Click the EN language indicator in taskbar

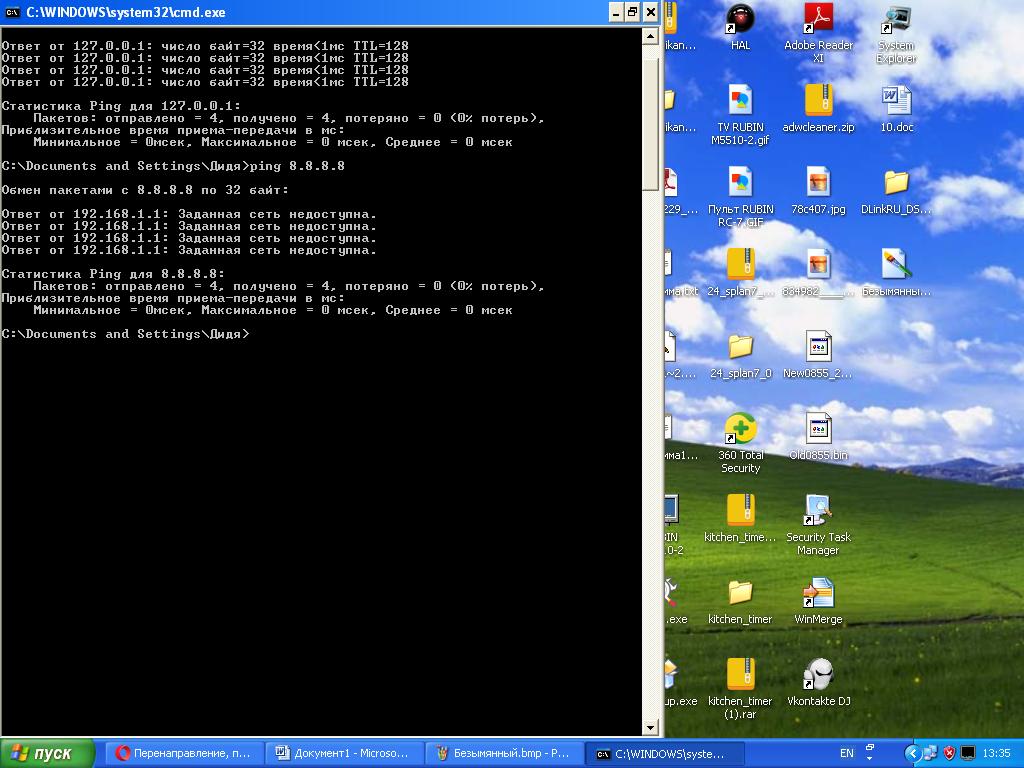(x=846, y=753)
